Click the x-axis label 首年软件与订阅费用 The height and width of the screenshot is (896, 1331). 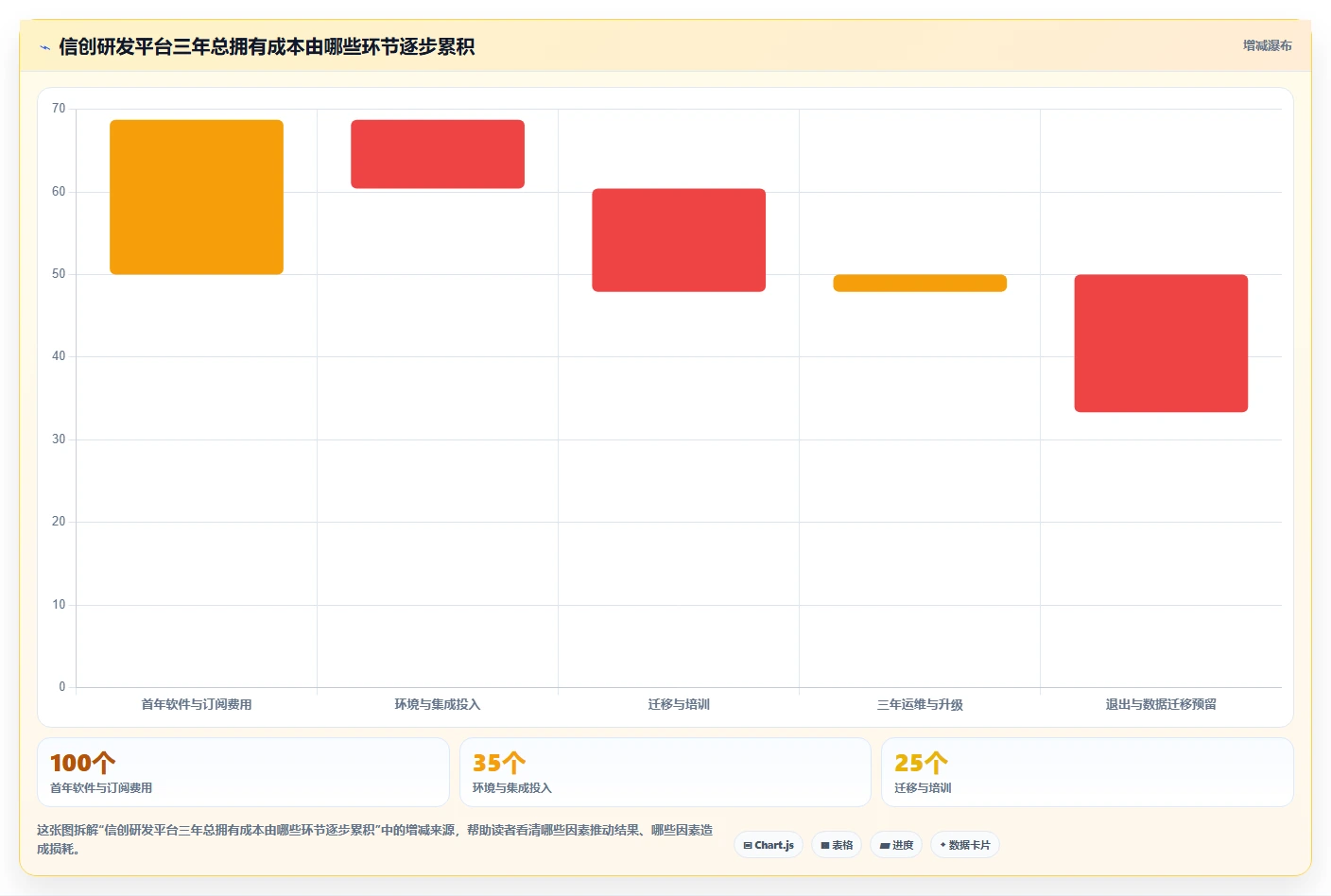(x=197, y=704)
